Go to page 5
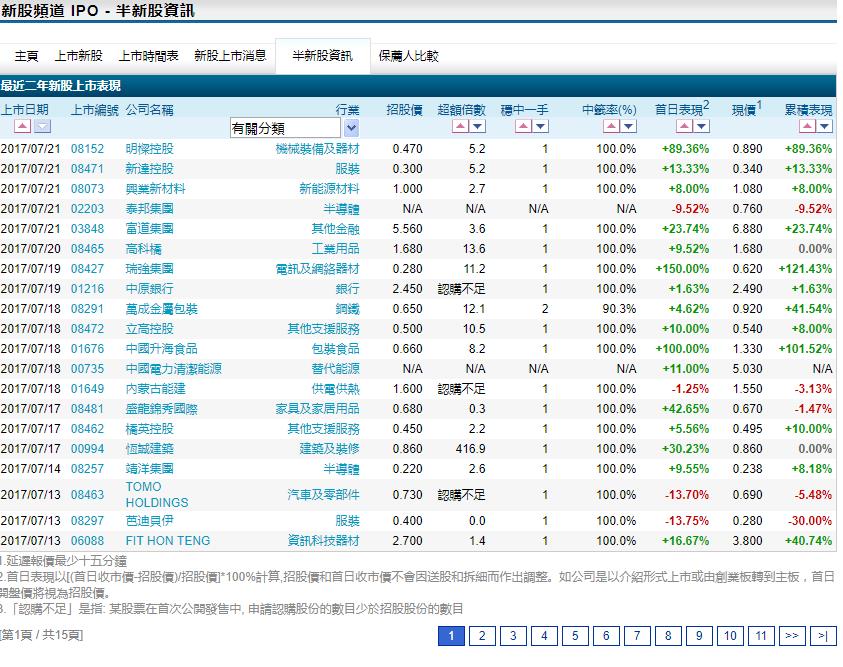The image size is (843, 667). (575, 636)
